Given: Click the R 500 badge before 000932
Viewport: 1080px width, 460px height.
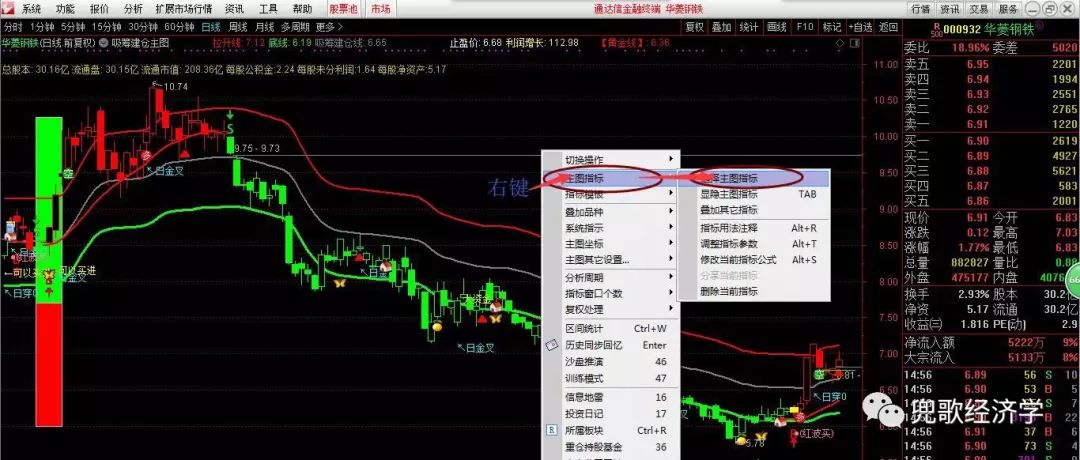Looking at the screenshot, I should (935, 29).
